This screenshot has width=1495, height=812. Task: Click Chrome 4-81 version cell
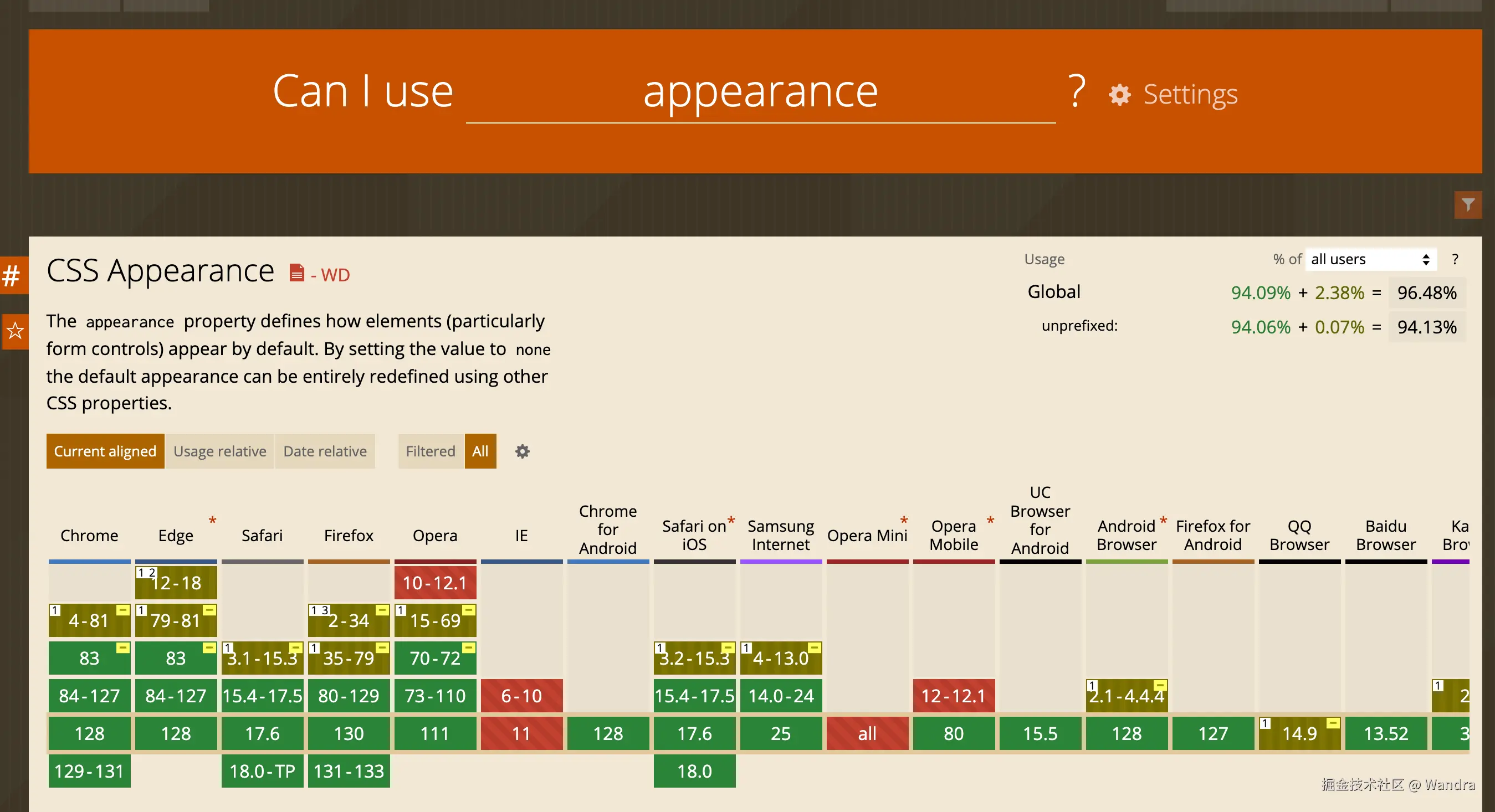point(89,620)
